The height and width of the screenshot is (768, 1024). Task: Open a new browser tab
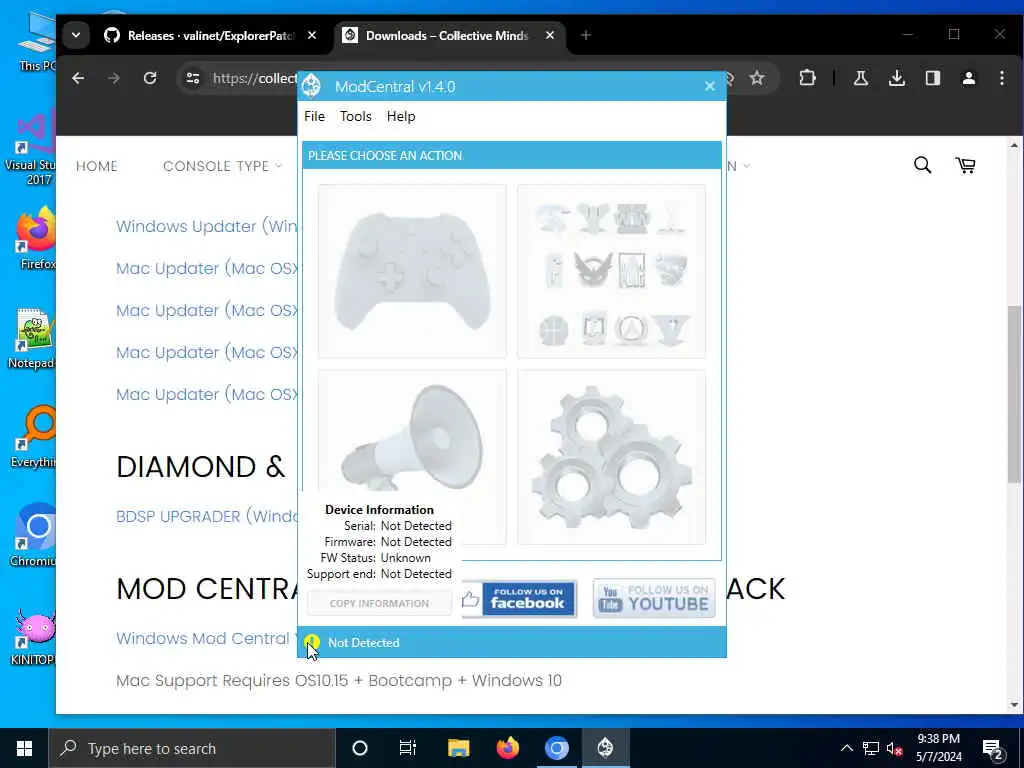[x=586, y=35]
